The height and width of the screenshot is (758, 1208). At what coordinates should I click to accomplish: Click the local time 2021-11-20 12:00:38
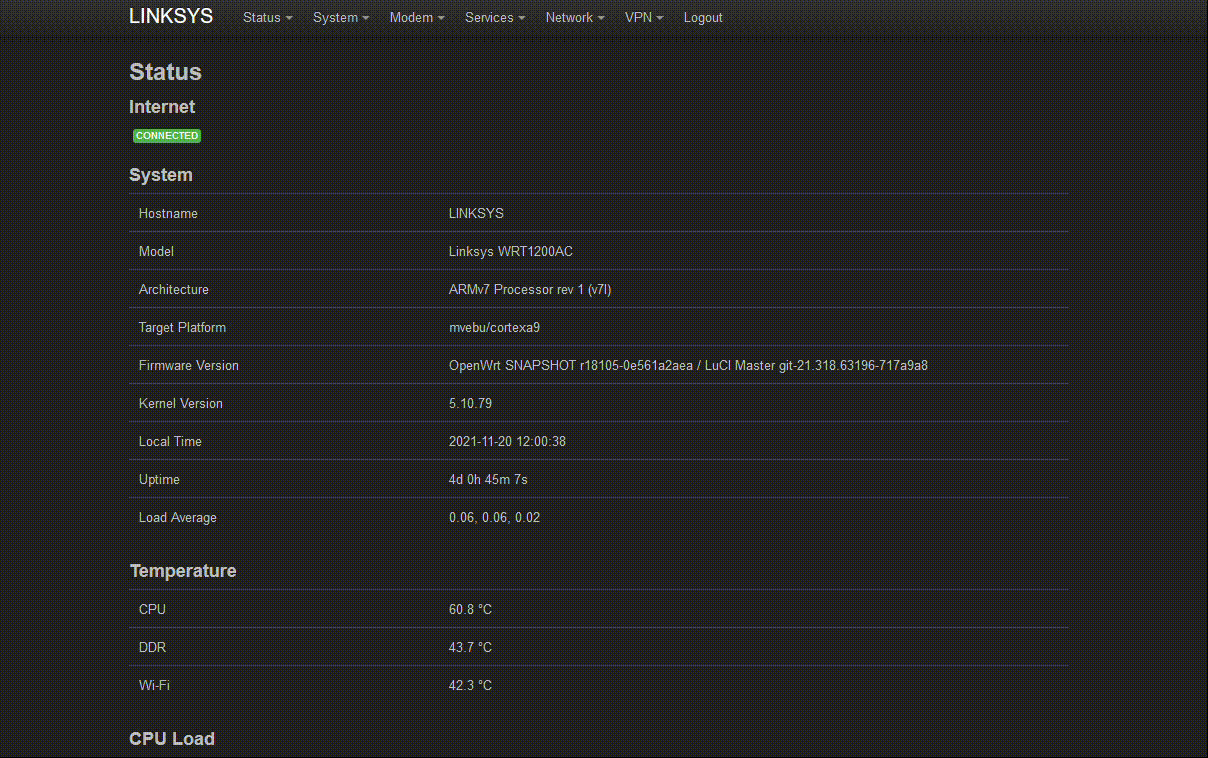pos(507,441)
